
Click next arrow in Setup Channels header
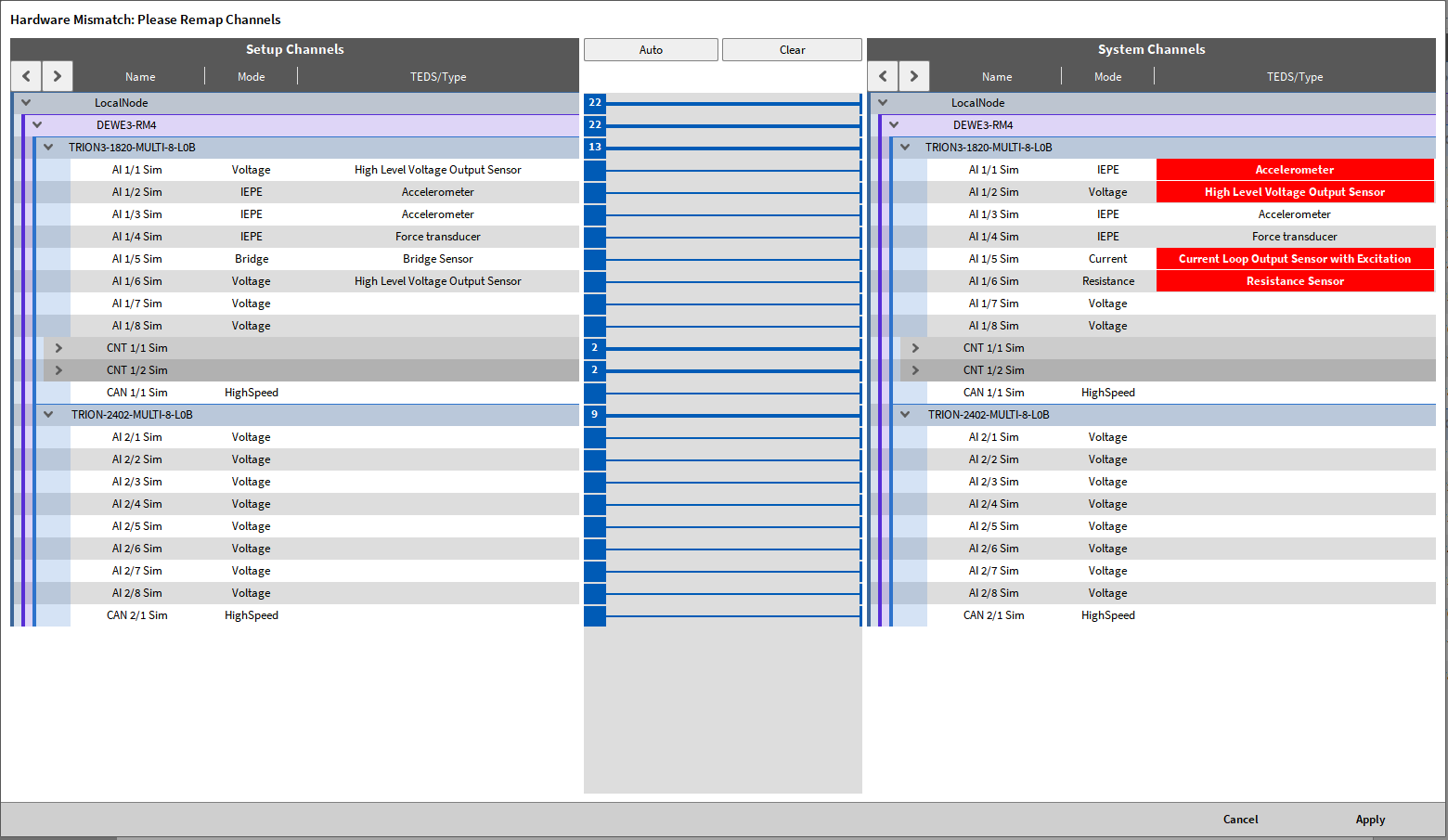click(x=58, y=76)
